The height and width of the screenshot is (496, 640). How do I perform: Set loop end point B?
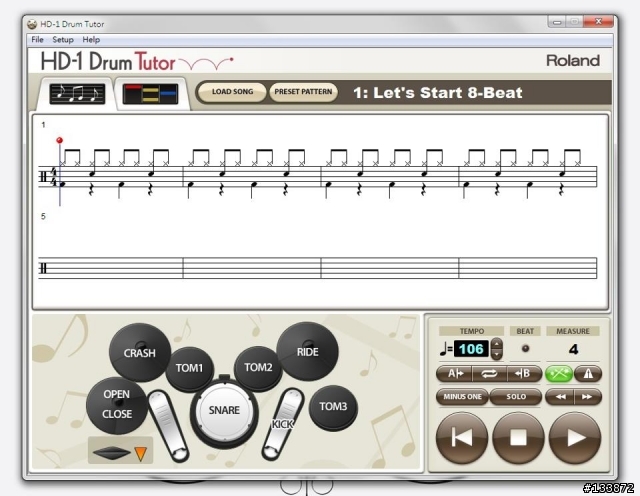pos(524,374)
